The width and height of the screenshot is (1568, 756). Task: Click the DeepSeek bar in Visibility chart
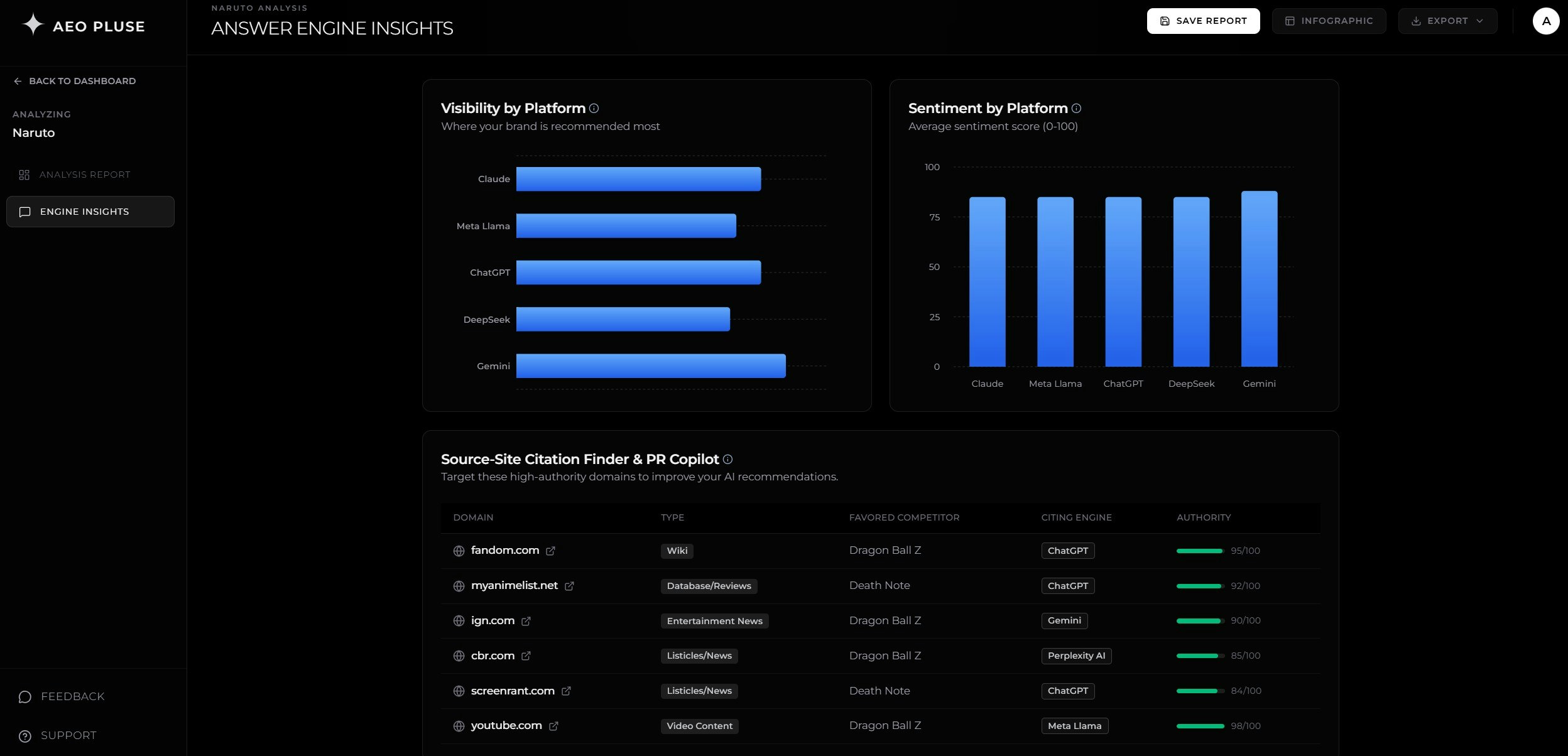pyautogui.click(x=623, y=319)
